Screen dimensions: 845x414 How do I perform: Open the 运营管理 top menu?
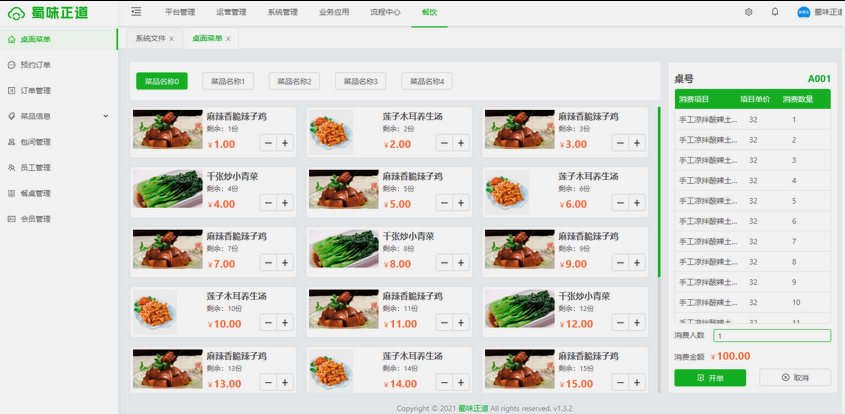(x=231, y=12)
